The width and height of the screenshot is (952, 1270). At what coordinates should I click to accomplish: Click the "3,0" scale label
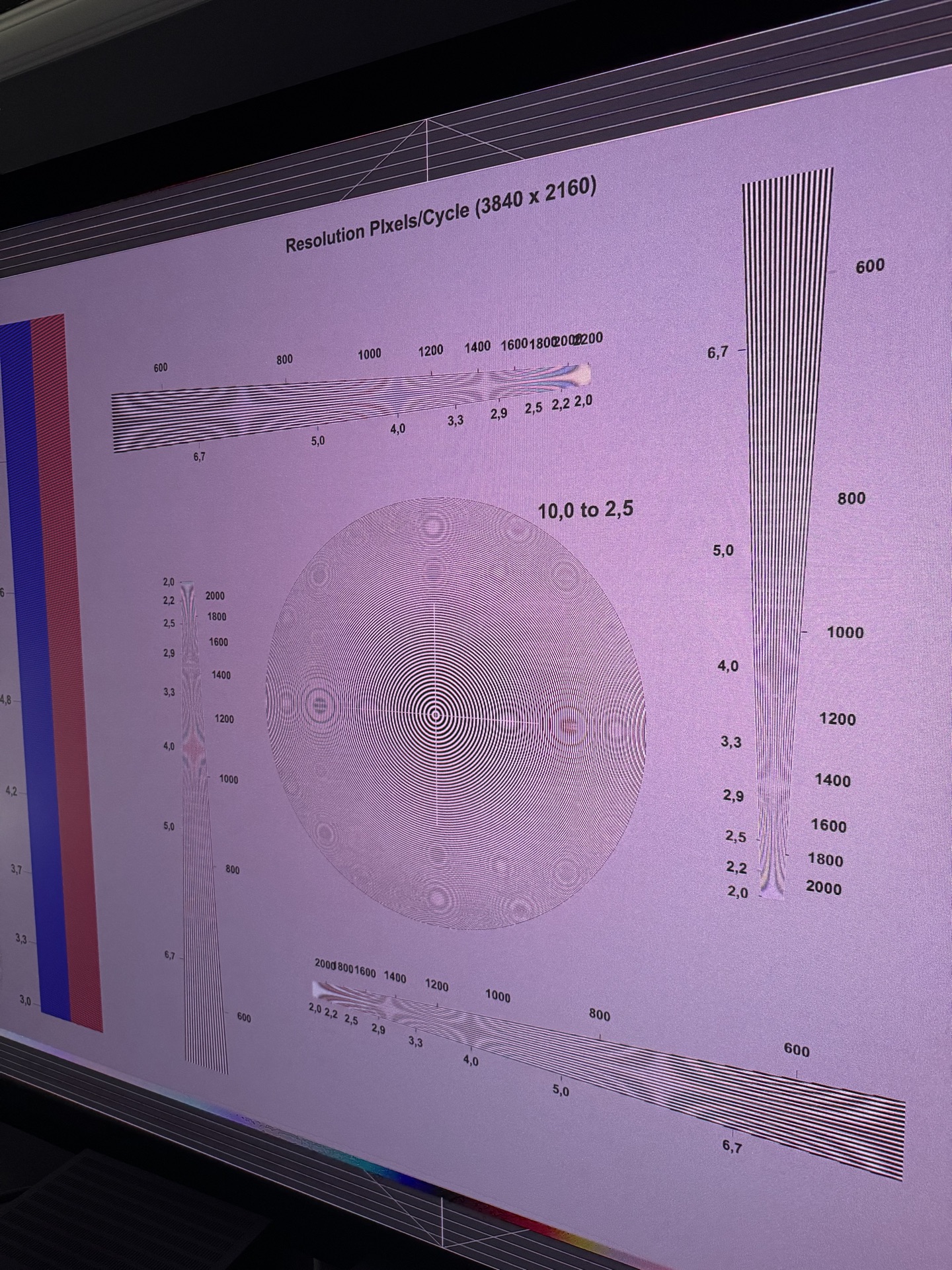click(x=25, y=1001)
